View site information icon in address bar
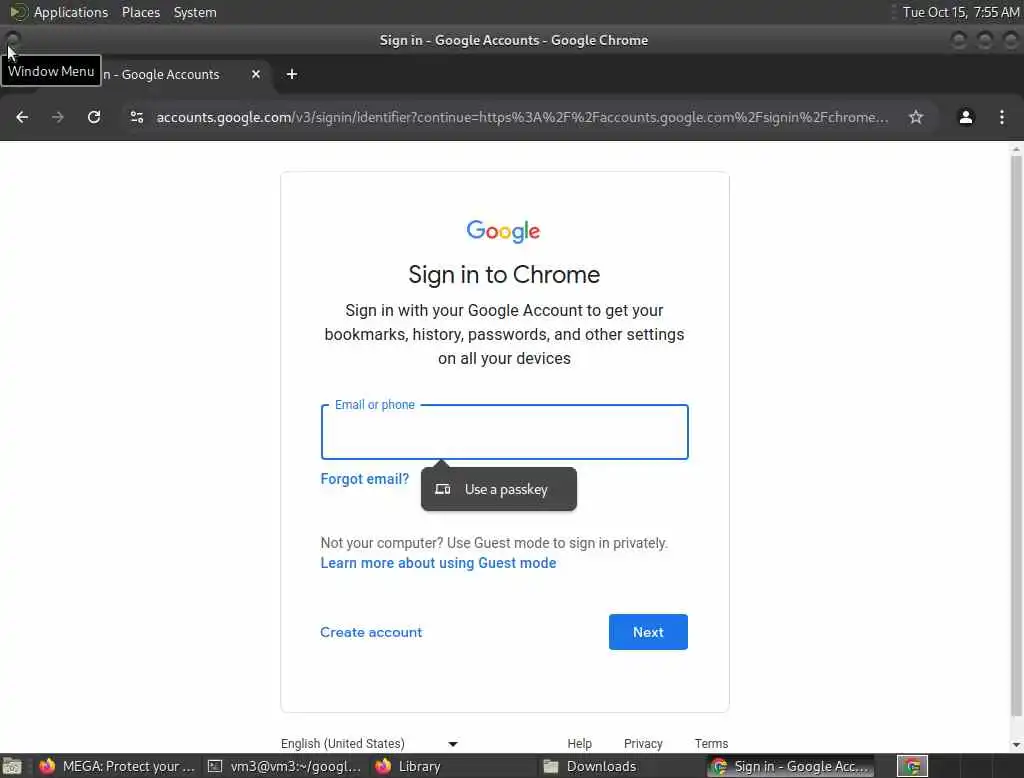Viewport: 1024px width, 778px height. 136,117
